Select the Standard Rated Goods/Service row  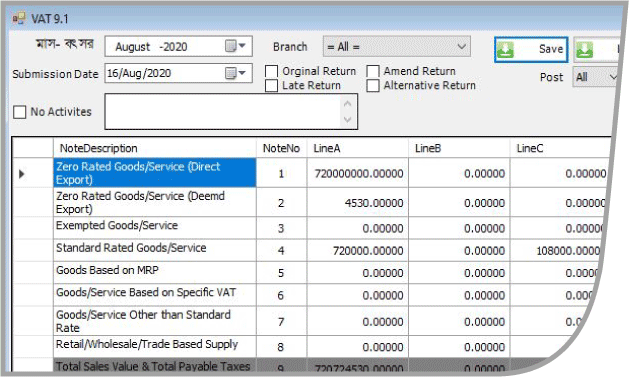155,250
